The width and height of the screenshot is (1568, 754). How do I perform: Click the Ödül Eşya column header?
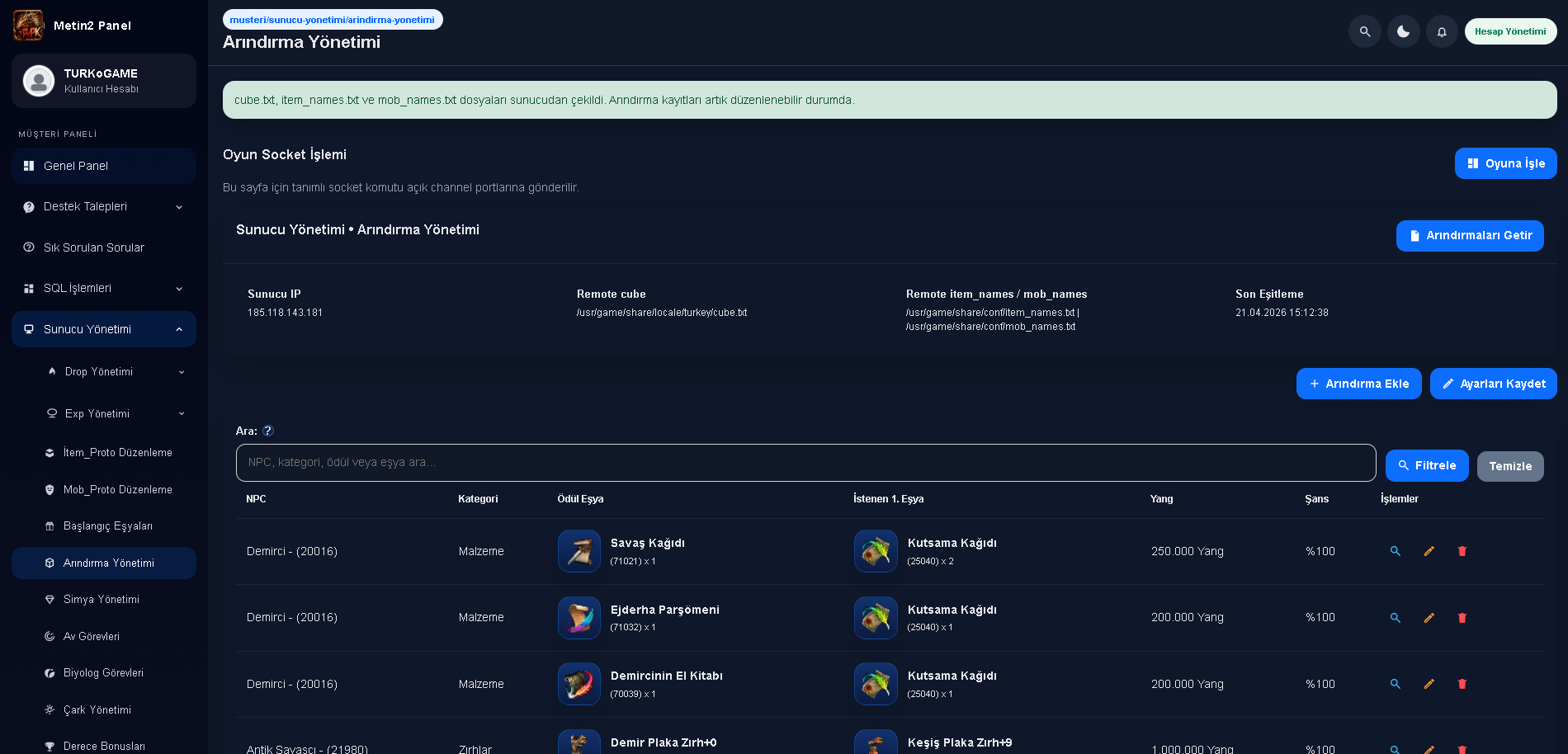[580, 499]
